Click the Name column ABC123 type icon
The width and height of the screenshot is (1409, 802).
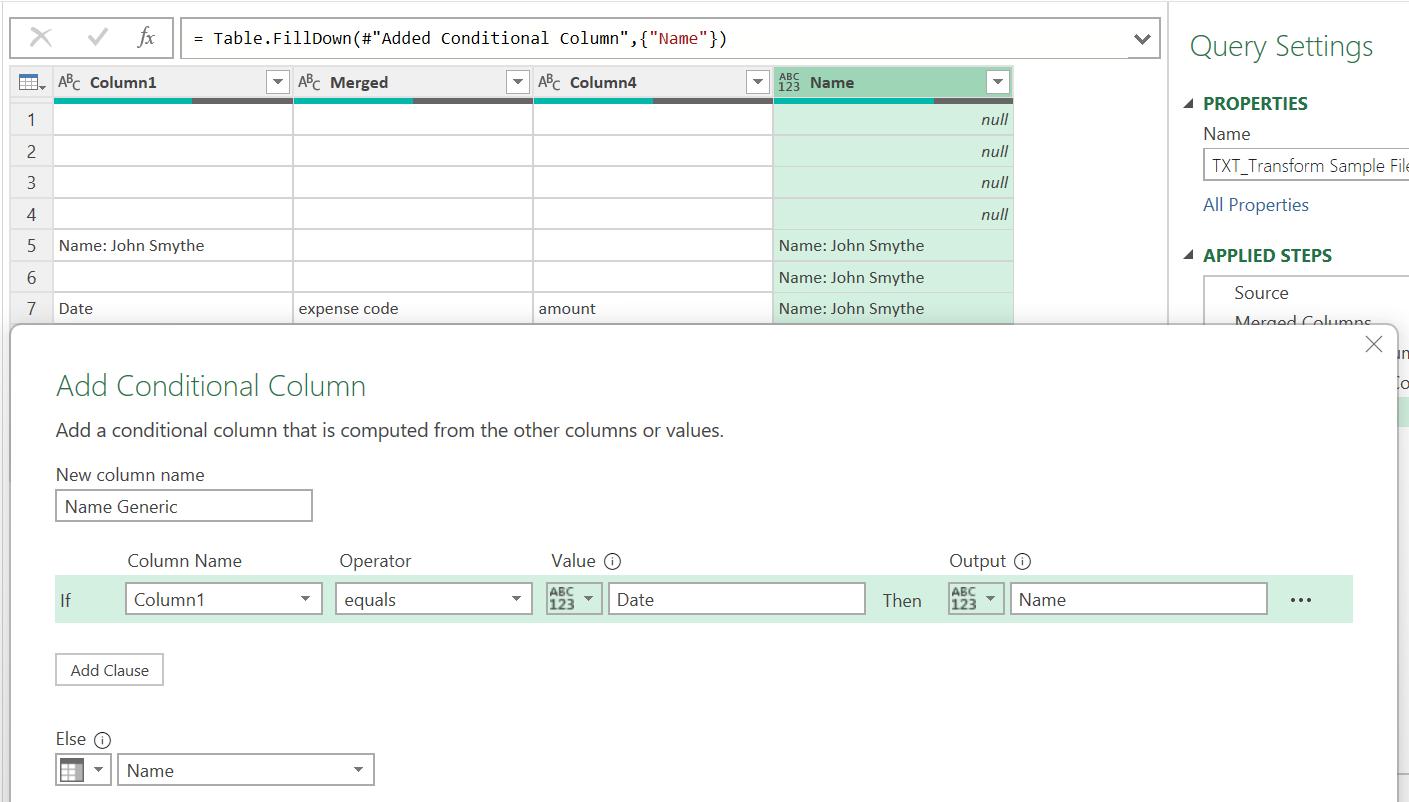[789, 82]
